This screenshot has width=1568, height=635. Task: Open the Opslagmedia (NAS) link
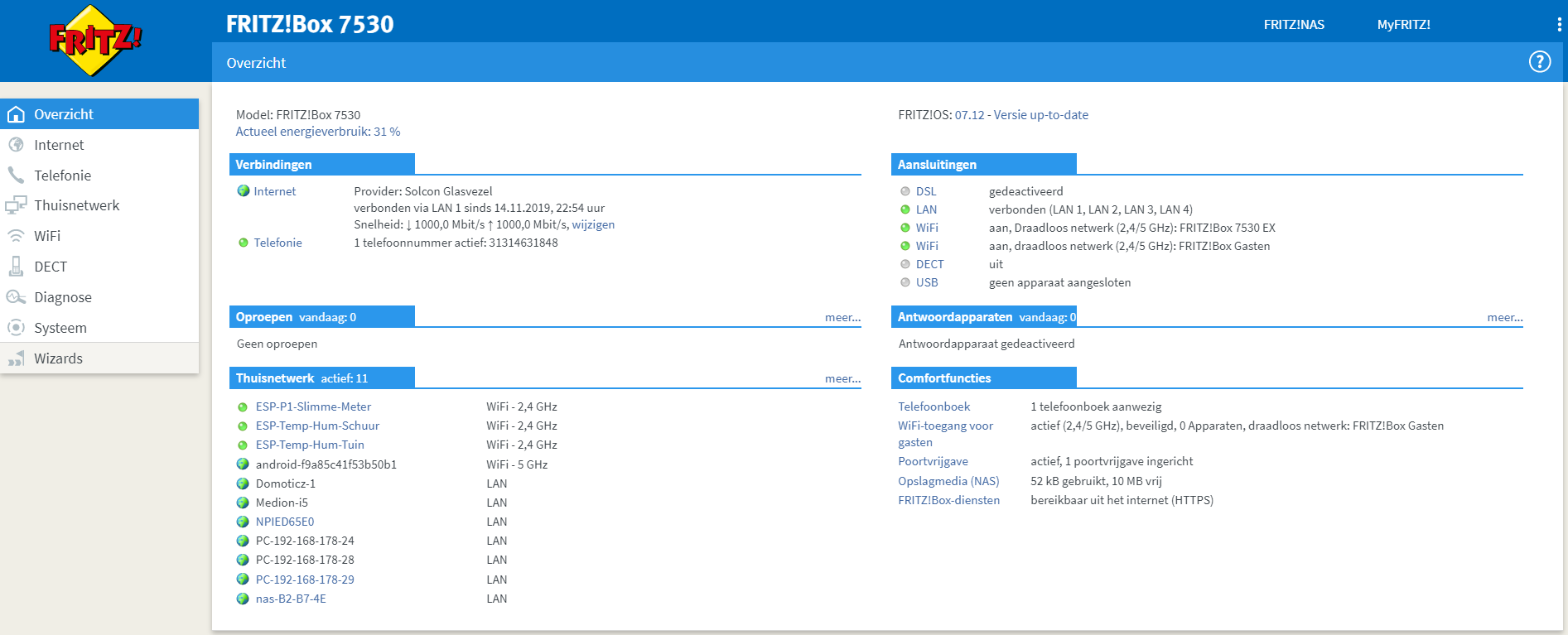(948, 481)
